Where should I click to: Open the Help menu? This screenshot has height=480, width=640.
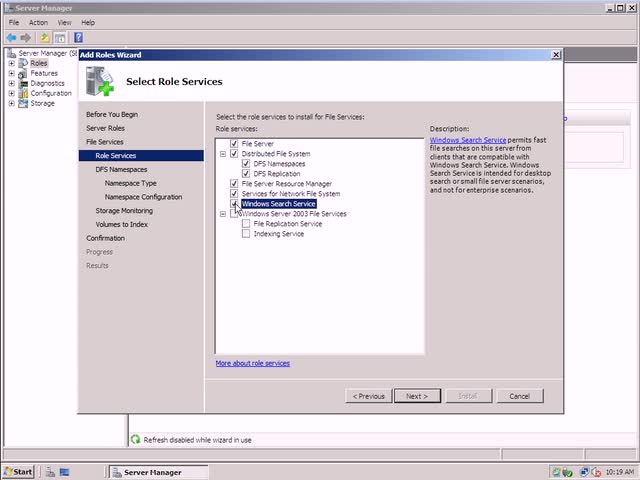click(88, 22)
